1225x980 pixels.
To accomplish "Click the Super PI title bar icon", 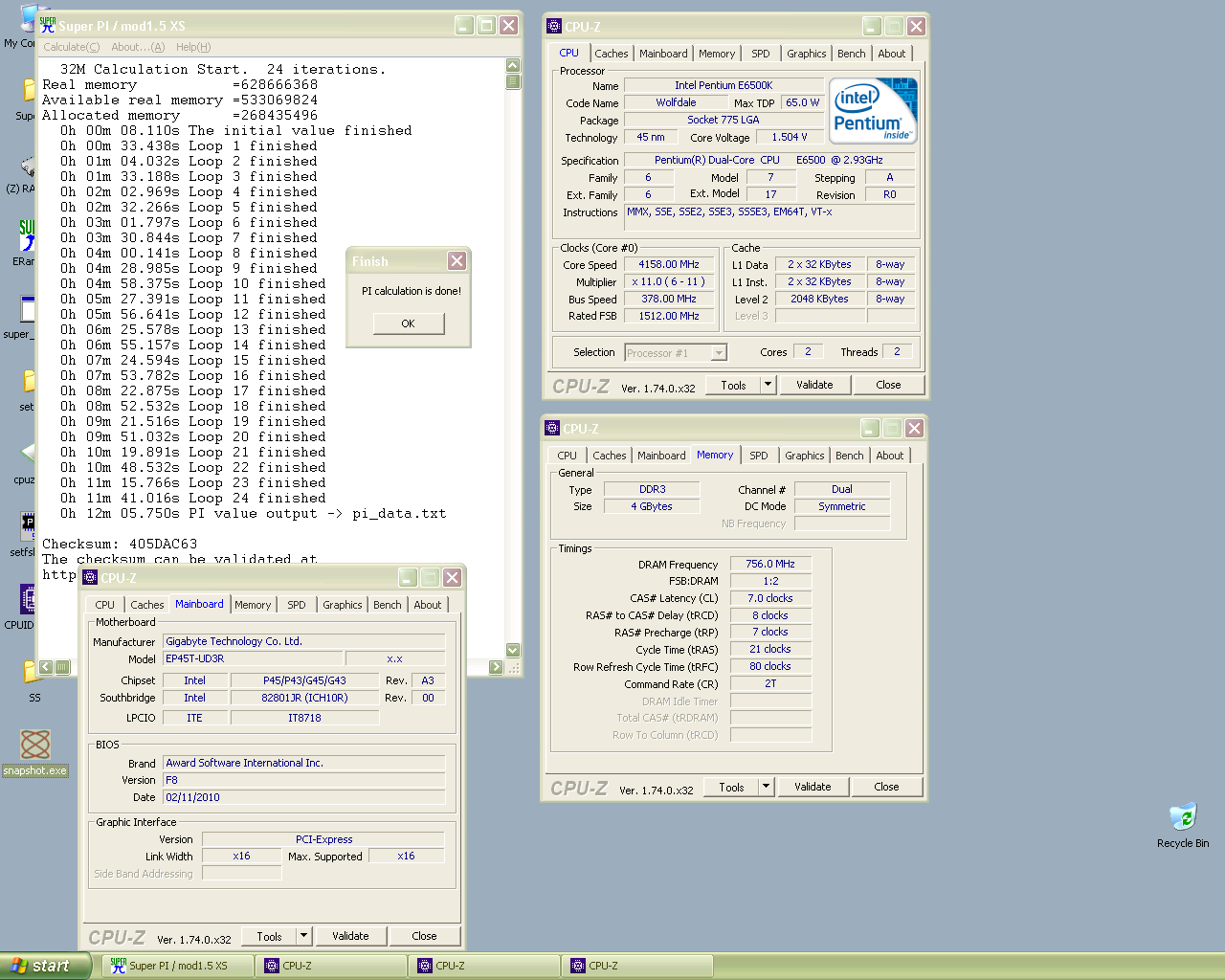I will click(x=48, y=26).
